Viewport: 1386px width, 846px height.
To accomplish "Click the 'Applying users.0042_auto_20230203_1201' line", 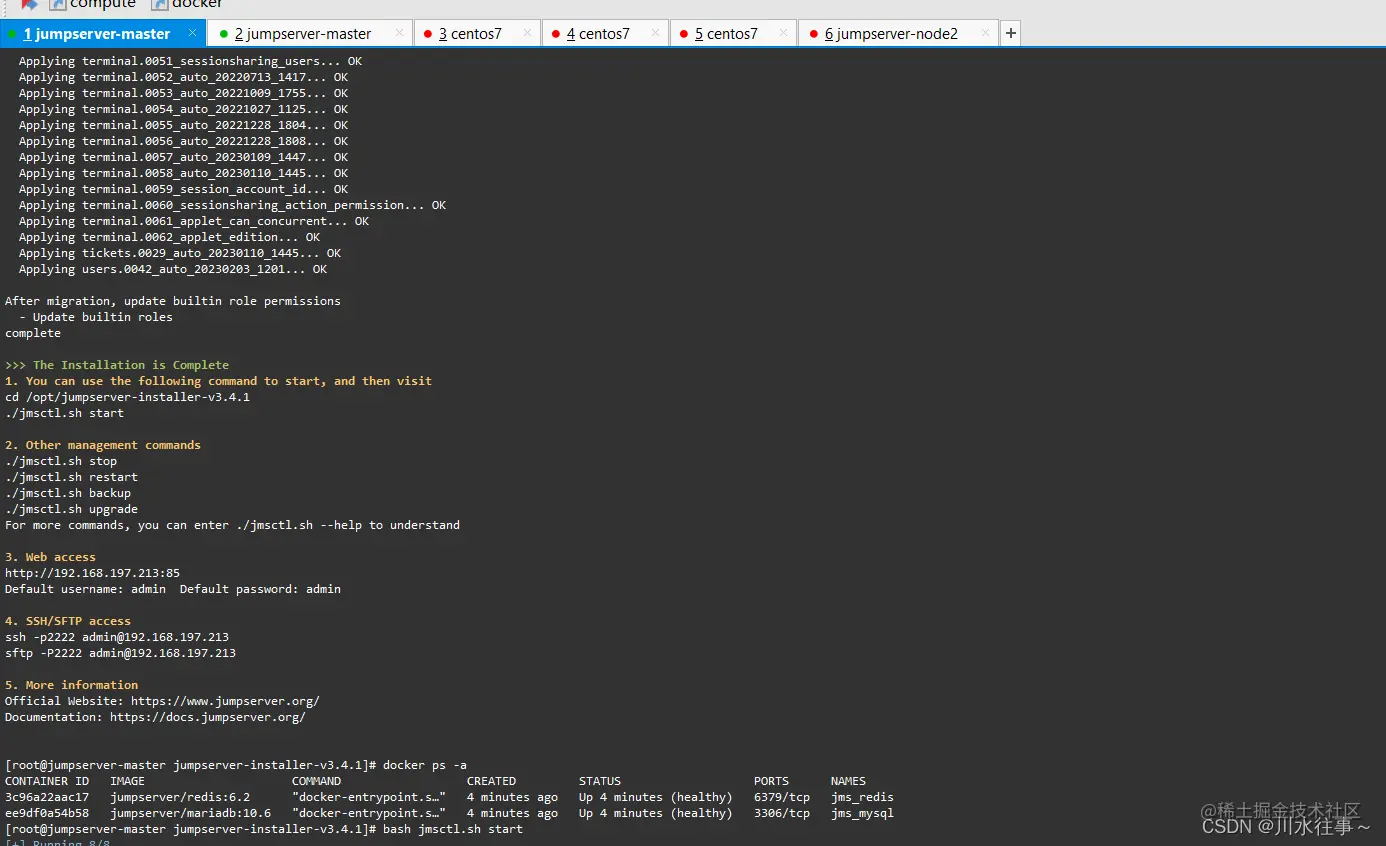I will click(x=173, y=269).
